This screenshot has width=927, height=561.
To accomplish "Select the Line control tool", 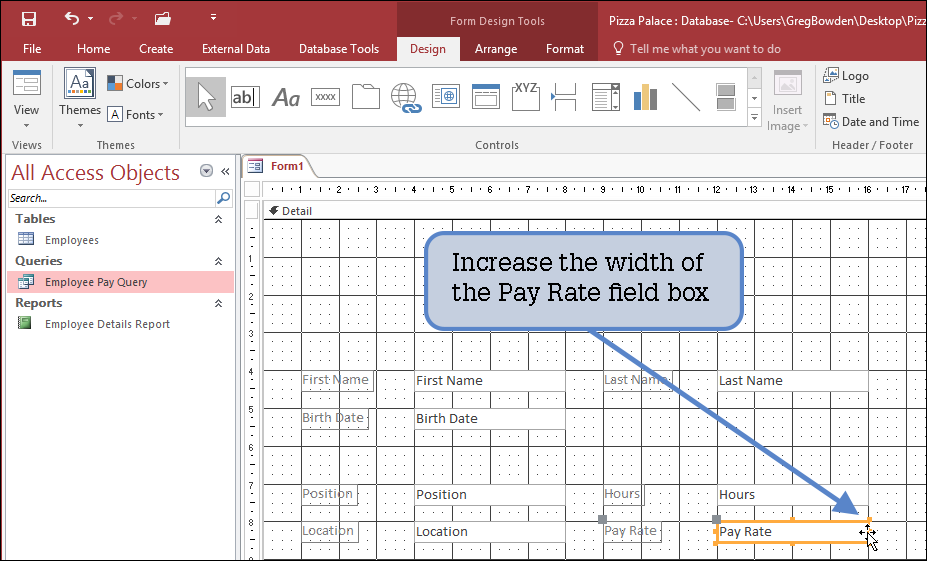I will point(686,97).
